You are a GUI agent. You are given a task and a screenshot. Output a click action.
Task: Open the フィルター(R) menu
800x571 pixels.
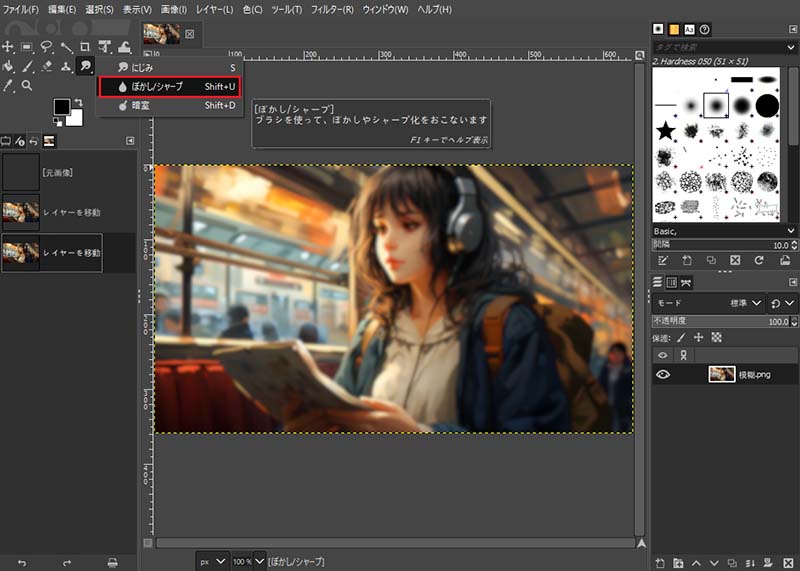click(x=332, y=9)
